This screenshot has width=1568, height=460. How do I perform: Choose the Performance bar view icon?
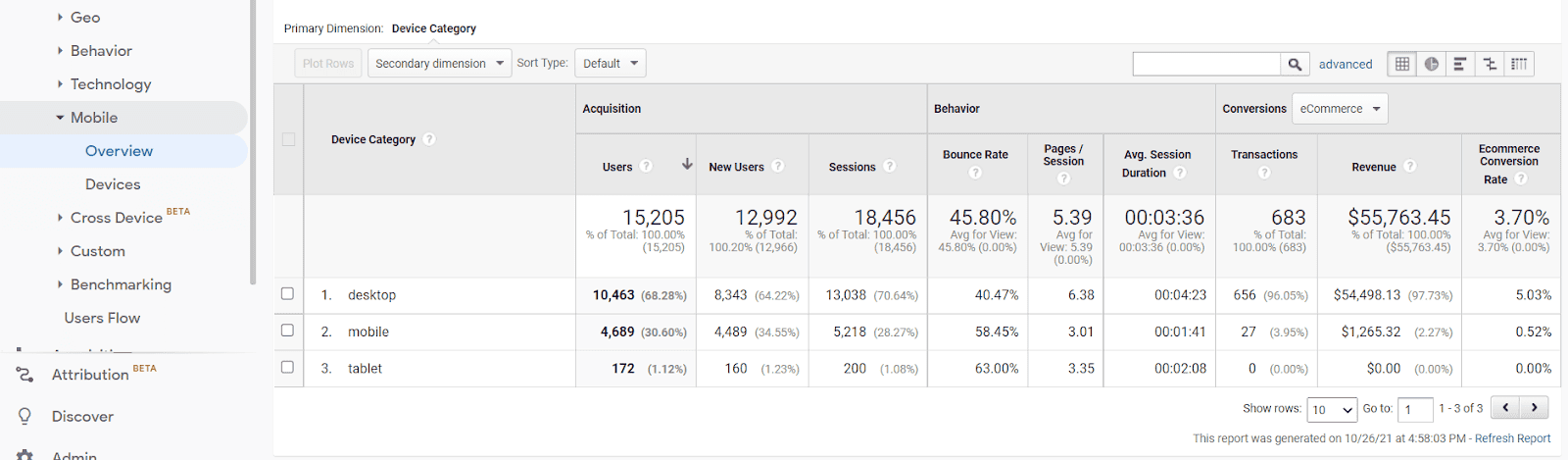coord(1460,64)
